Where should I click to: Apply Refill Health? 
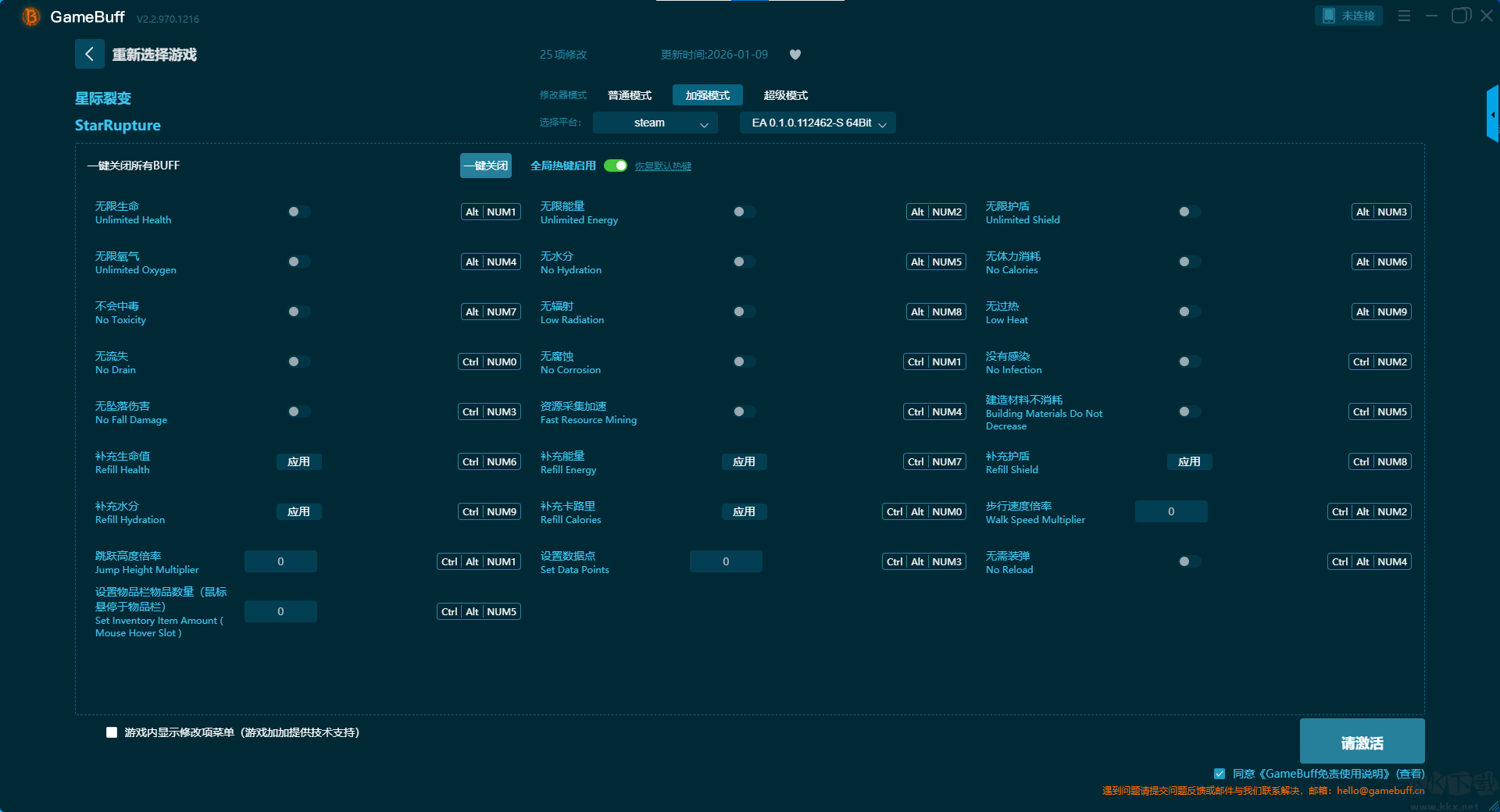[298, 461]
